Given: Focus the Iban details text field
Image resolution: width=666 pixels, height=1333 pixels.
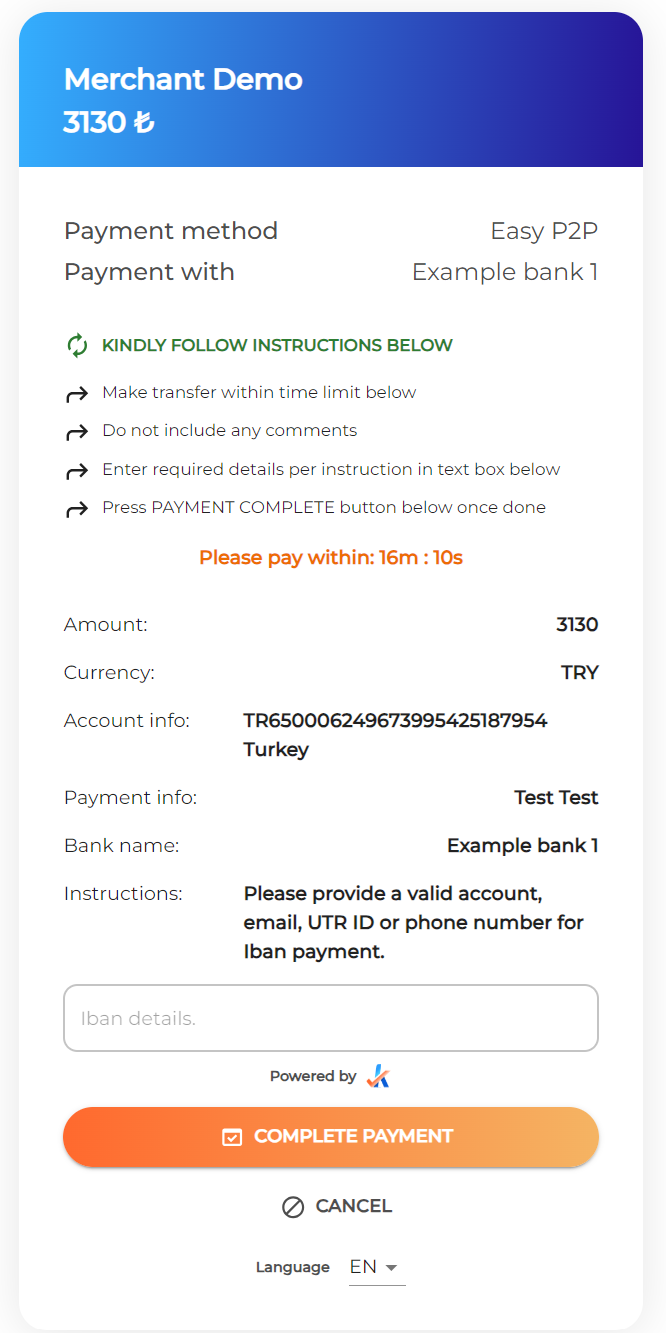Looking at the screenshot, I should [331, 1018].
